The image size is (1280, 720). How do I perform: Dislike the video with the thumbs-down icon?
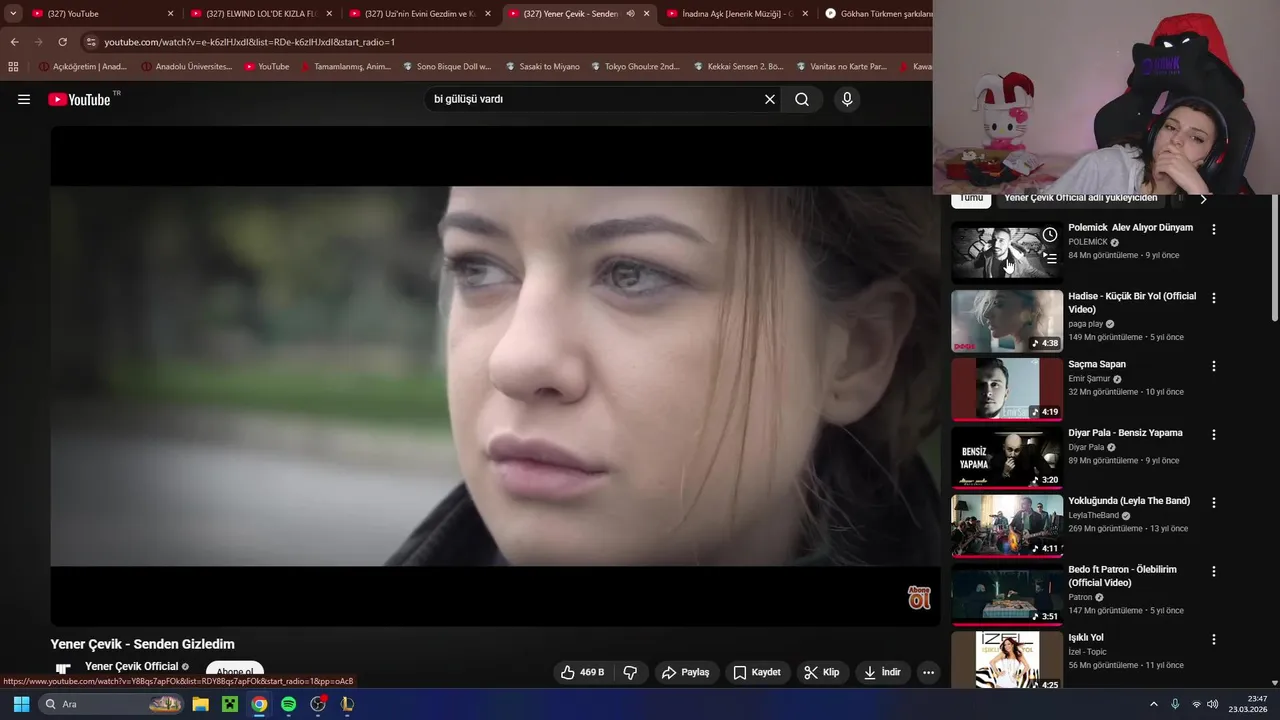click(630, 672)
